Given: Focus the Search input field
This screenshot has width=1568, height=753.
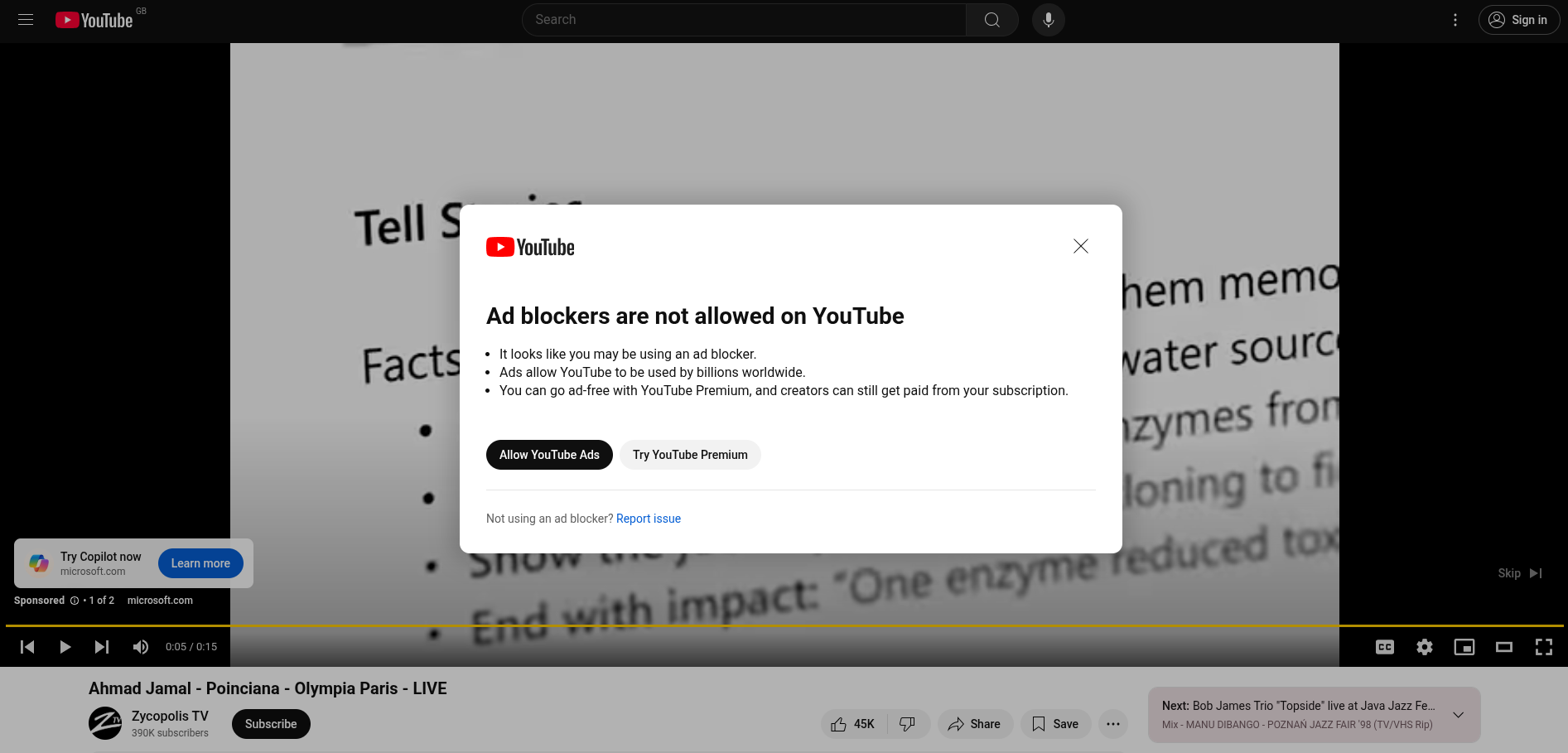Looking at the screenshot, I should point(744,20).
